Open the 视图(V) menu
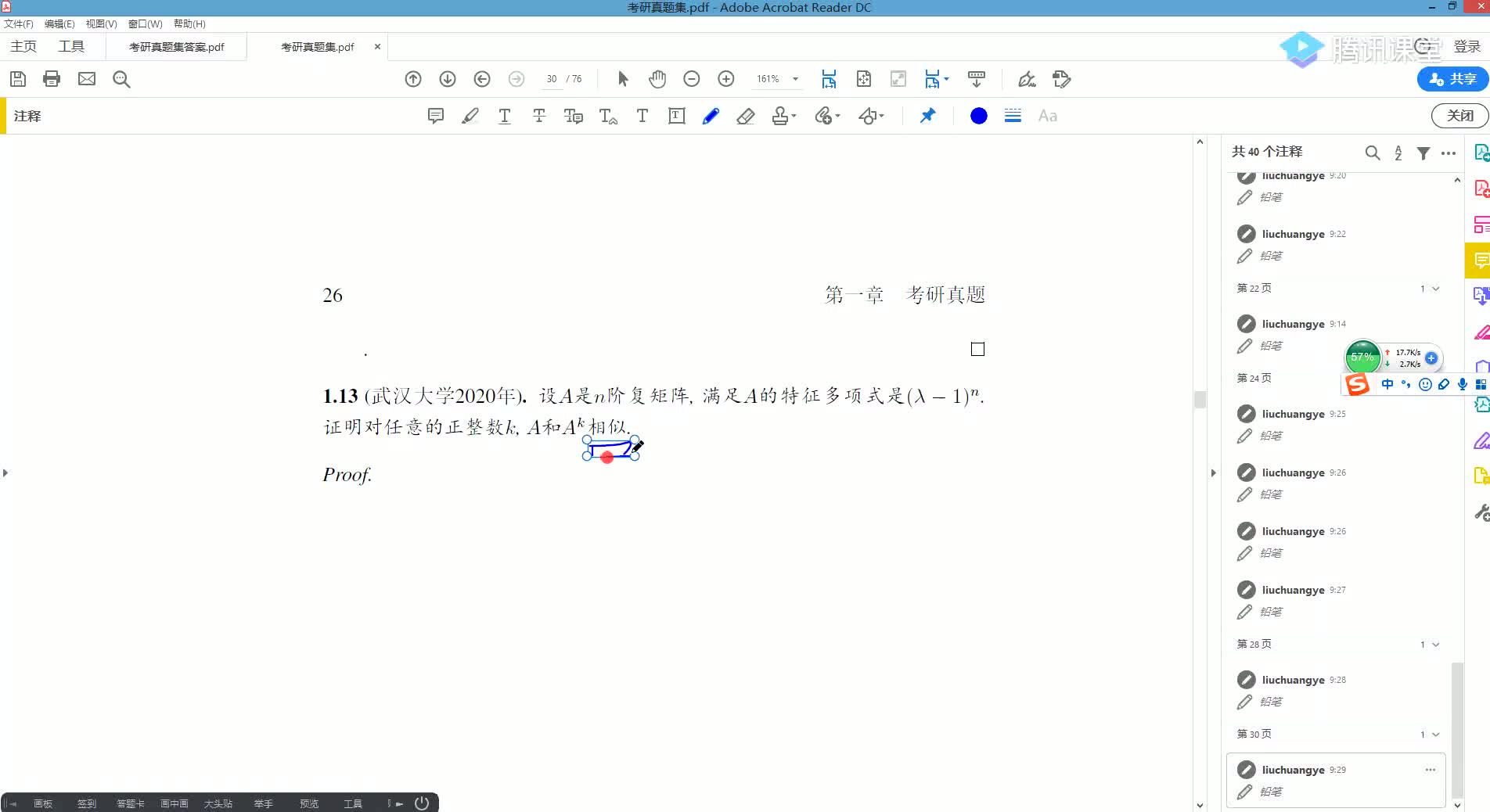 (x=101, y=23)
